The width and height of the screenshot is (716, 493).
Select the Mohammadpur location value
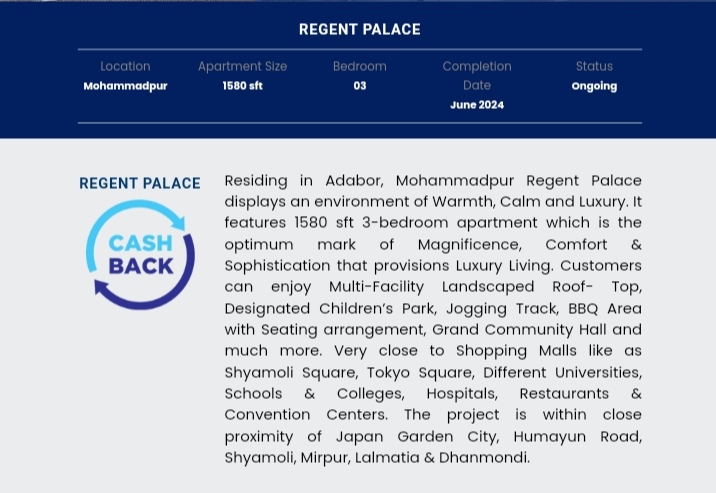pos(125,86)
